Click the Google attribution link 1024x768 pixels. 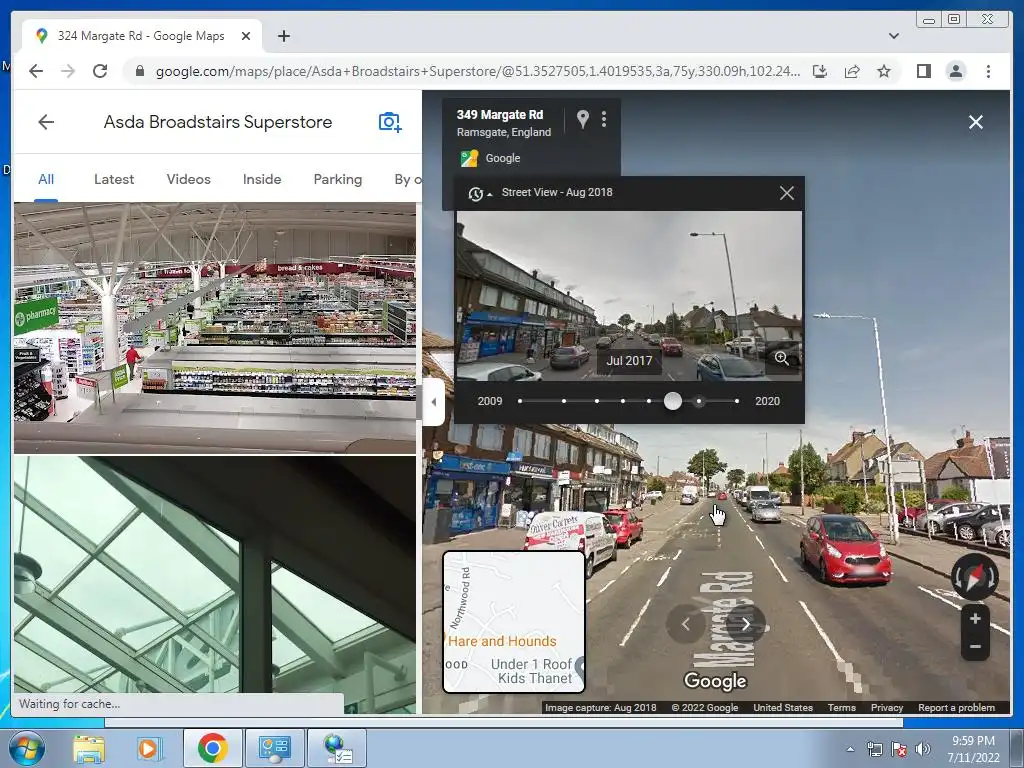click(502, 158)
